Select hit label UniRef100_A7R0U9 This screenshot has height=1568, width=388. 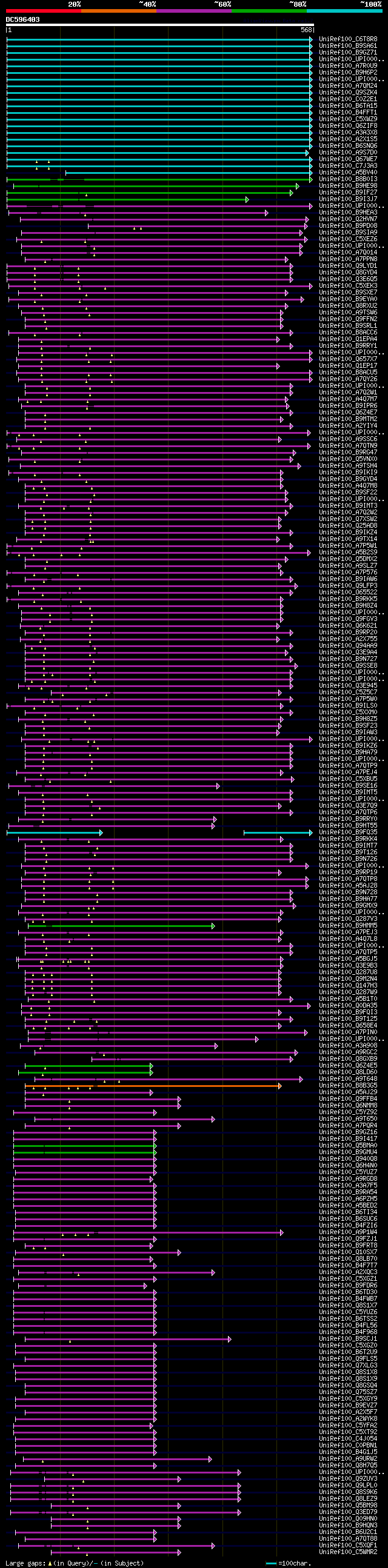coord(348,66)
